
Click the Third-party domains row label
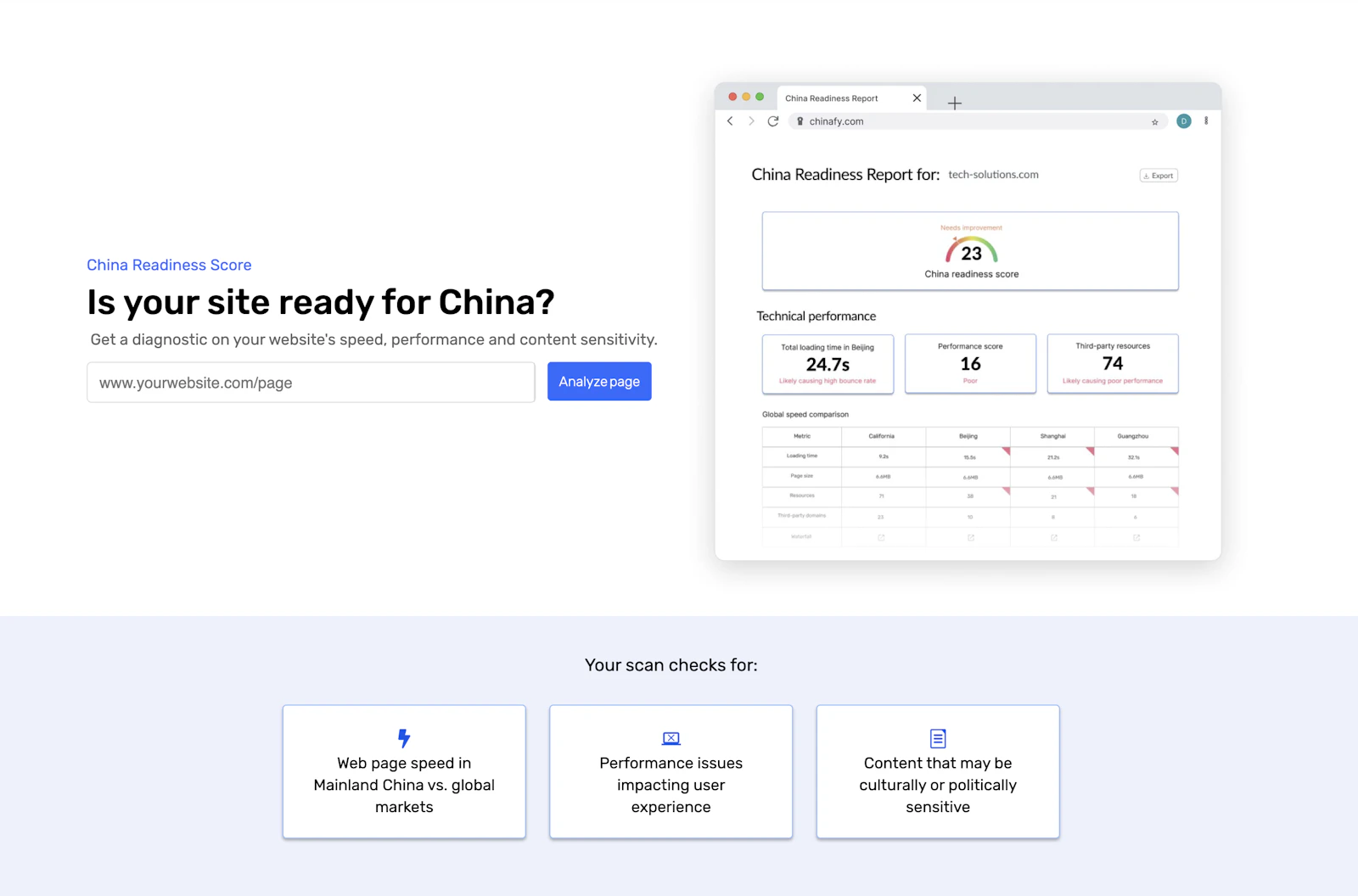click(x=802, y=515)
